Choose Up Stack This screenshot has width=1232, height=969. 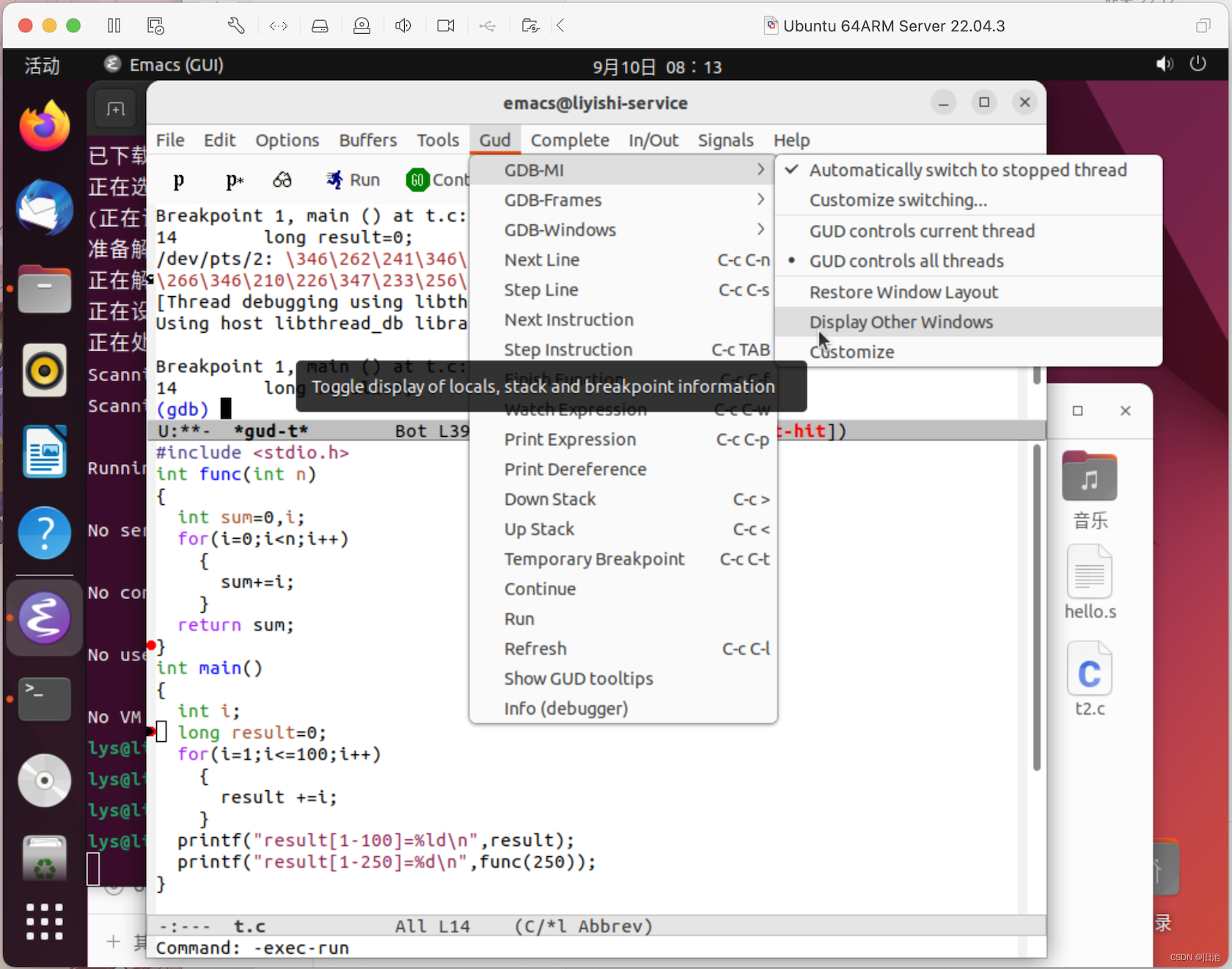coord(622,529)
